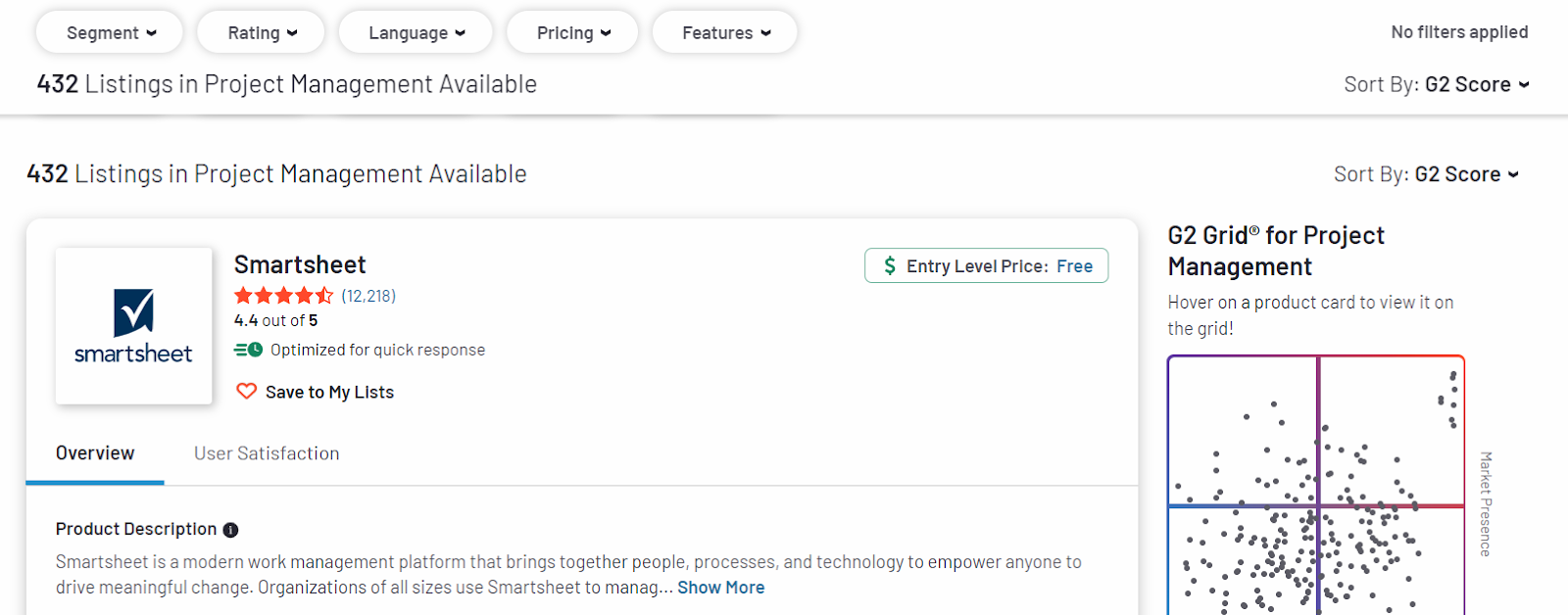Click the info icon beside Product Description
This screenshot has width=1568, height=615.
(229, 529)
